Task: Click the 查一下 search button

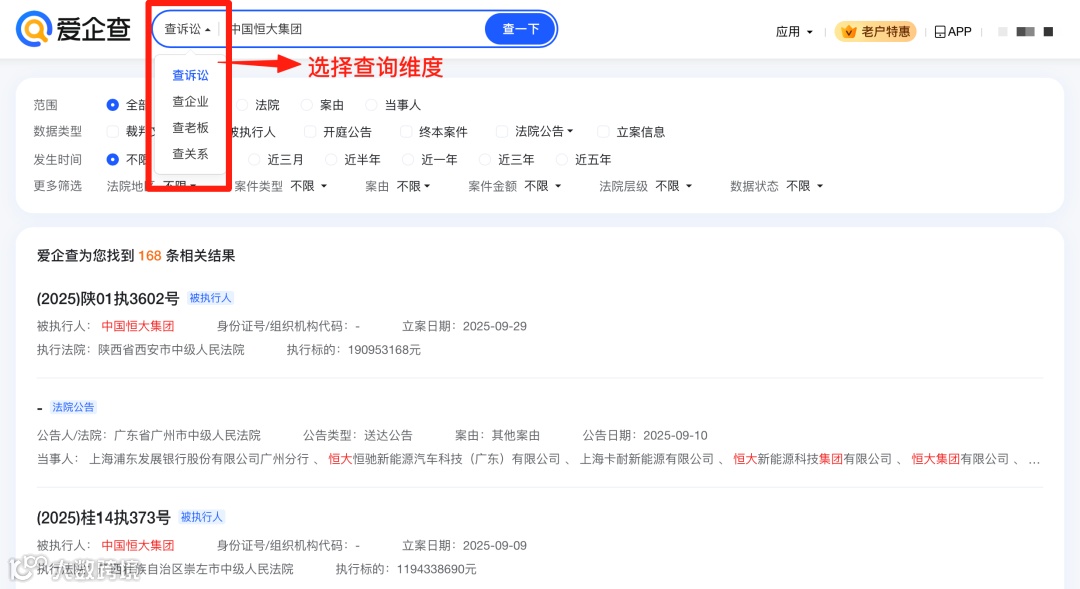Action: click(521, 29)
